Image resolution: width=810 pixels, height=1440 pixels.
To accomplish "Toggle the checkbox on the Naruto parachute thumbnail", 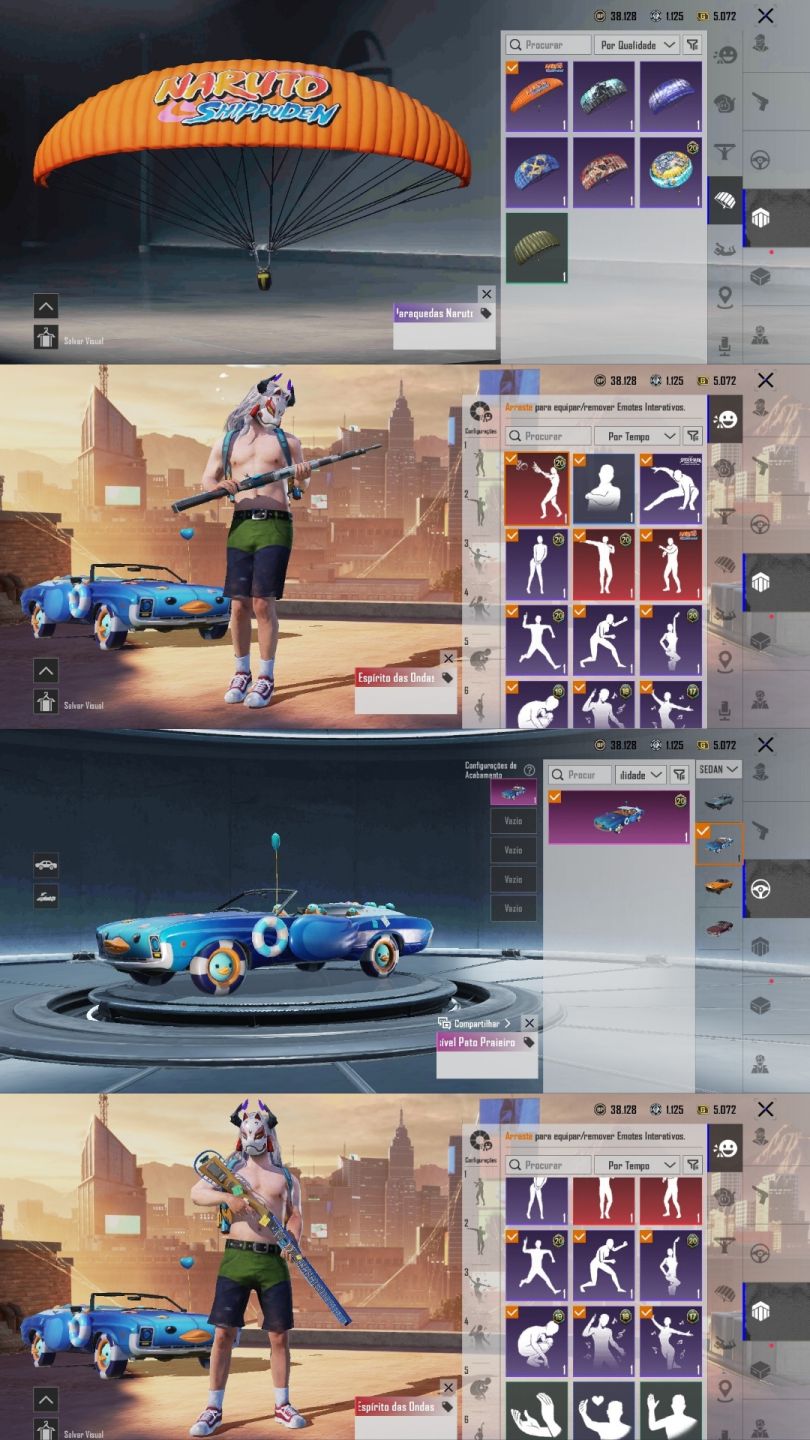I will click(512, 68).
